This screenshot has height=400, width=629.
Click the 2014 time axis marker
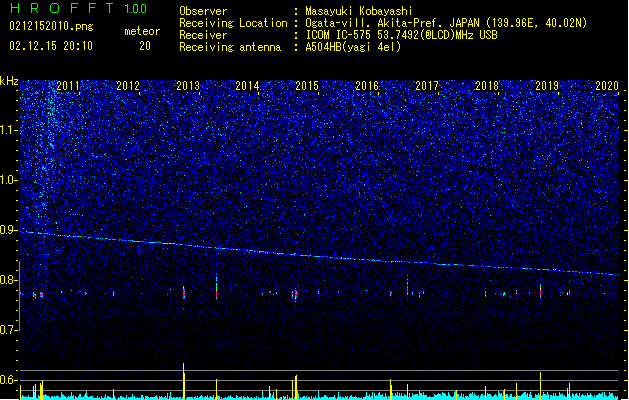pyautogui.click(x=248, y=85)
